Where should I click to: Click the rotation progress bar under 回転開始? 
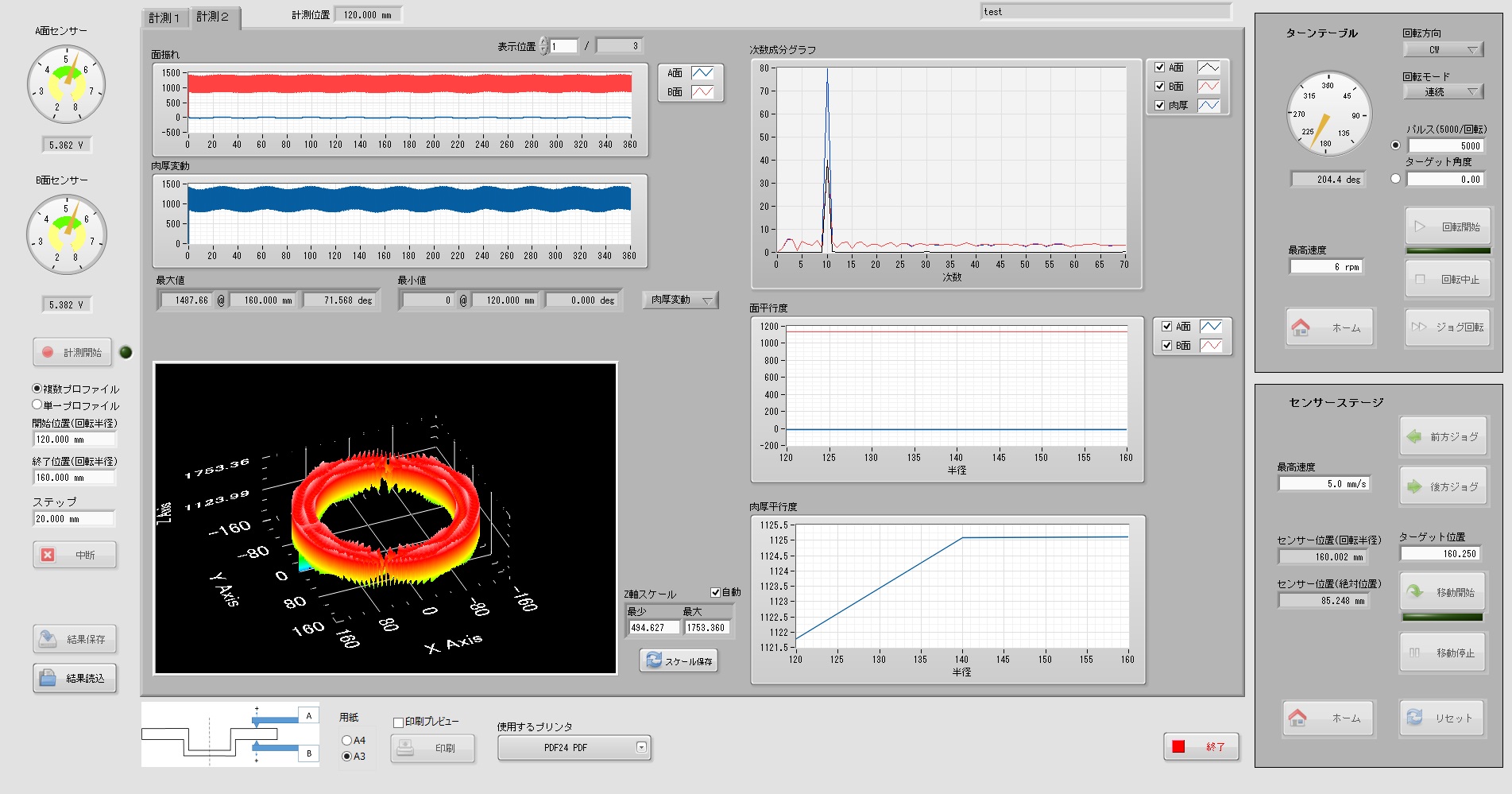(x=1448, y=251)
